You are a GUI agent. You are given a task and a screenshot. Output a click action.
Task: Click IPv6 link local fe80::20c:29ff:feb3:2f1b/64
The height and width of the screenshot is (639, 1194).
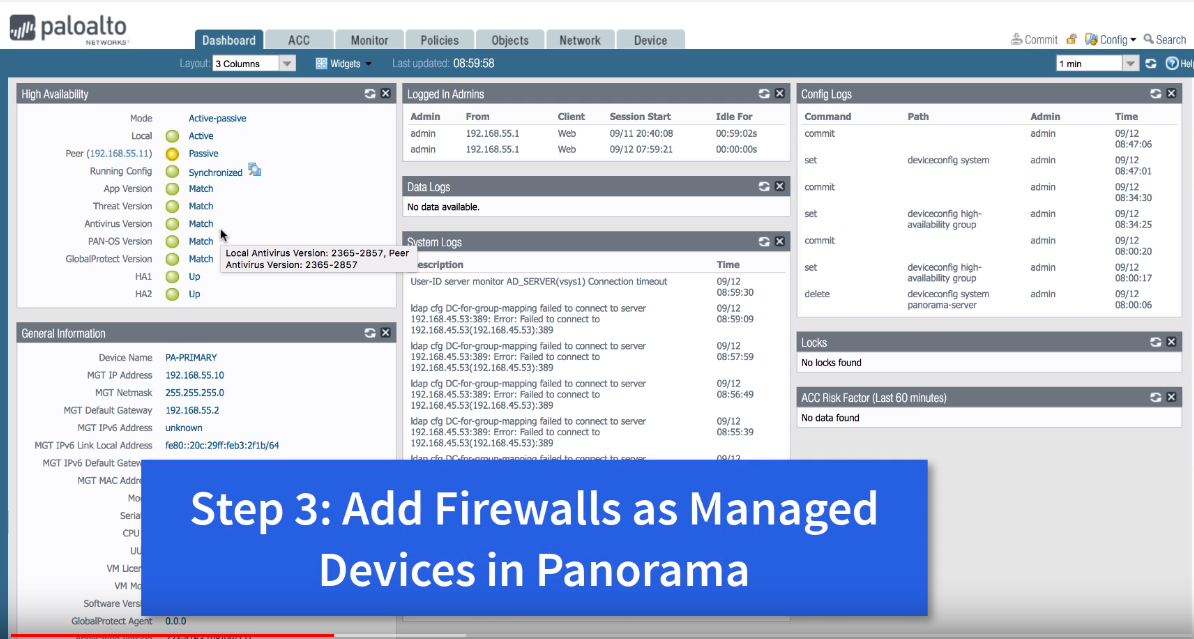(x=222, y=445)
